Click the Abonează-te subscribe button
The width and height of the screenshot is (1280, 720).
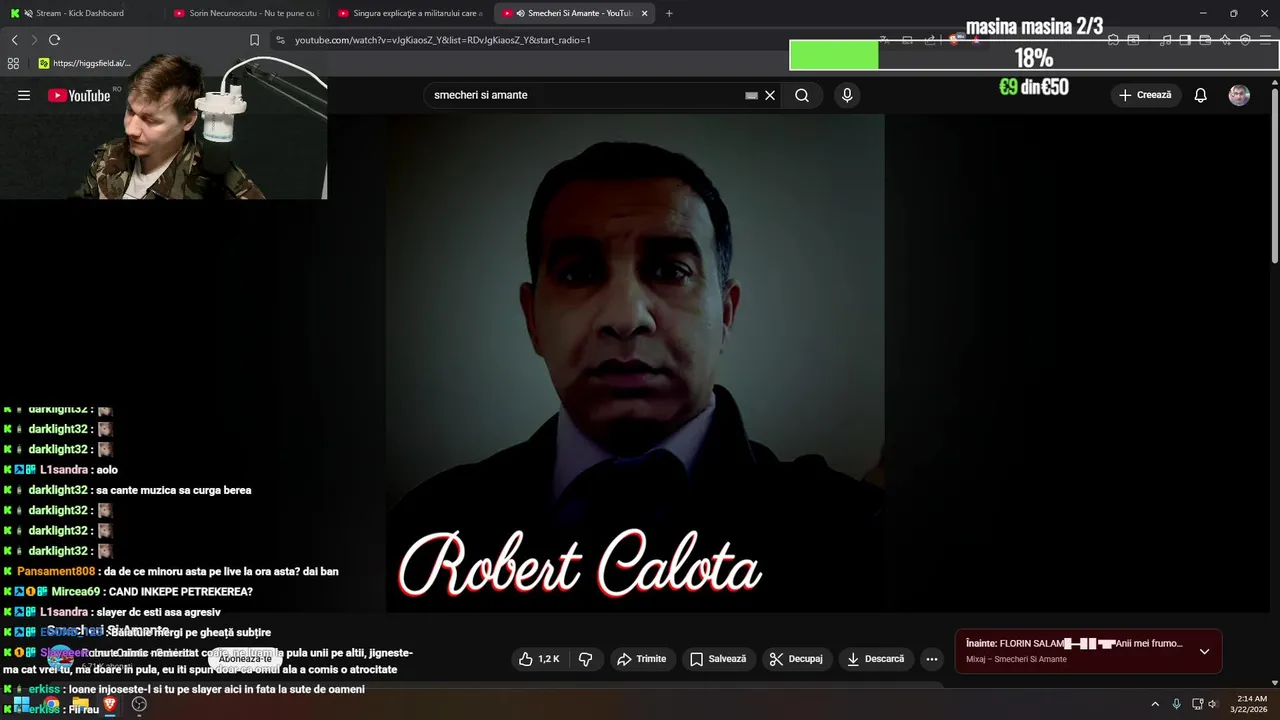tap(245, 659)
